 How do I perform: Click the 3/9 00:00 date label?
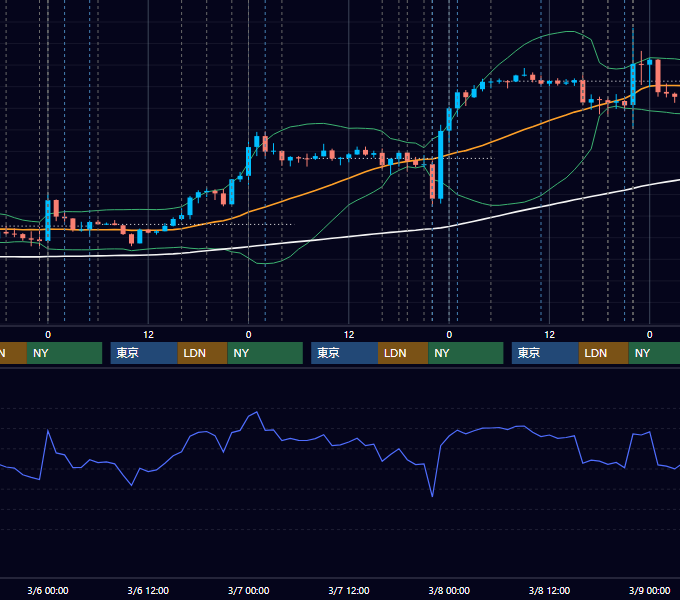649,590
